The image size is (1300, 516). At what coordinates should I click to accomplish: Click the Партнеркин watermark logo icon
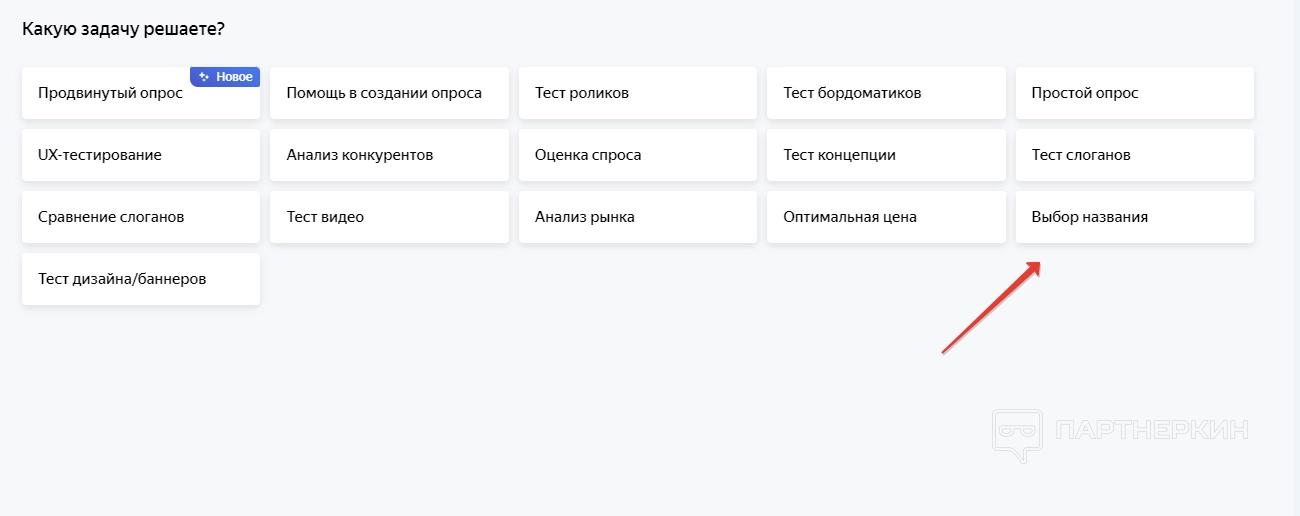pos(1016,433)
